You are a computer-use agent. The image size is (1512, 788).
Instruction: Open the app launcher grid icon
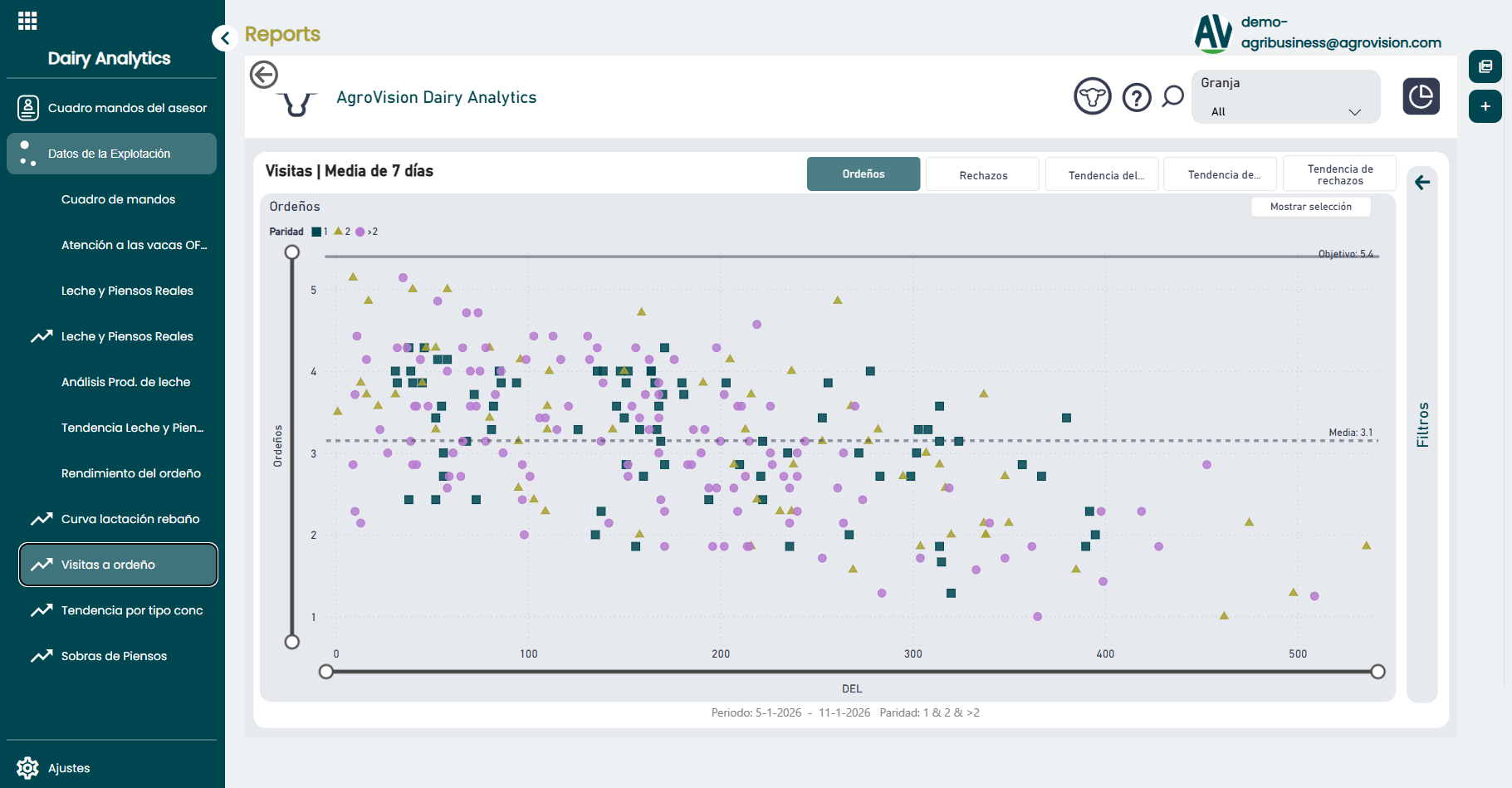click(x=27, y=21)
